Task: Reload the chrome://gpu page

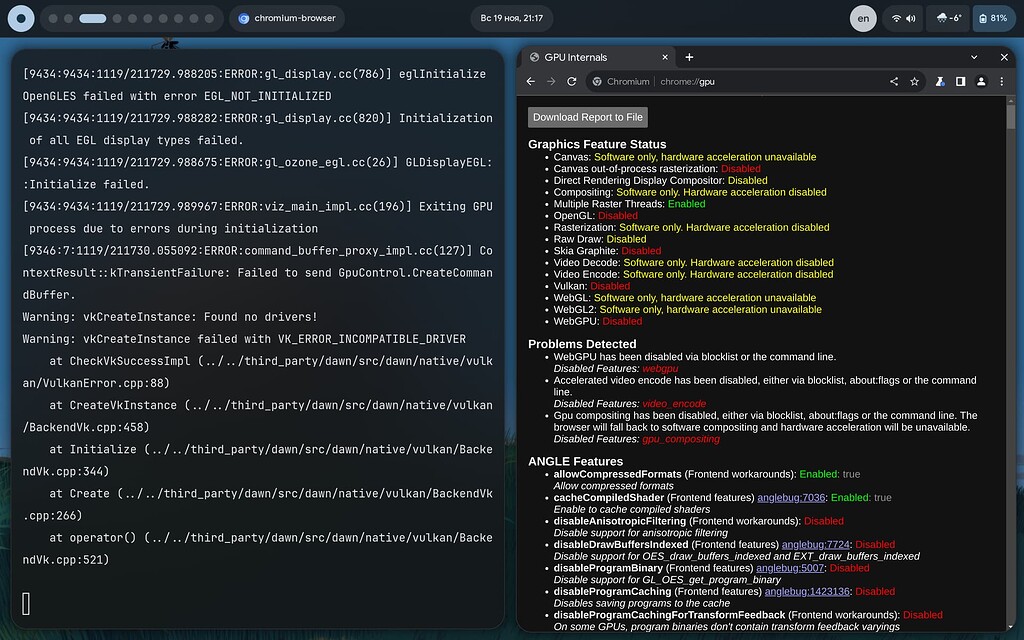Action: click(x=570, y=81)
